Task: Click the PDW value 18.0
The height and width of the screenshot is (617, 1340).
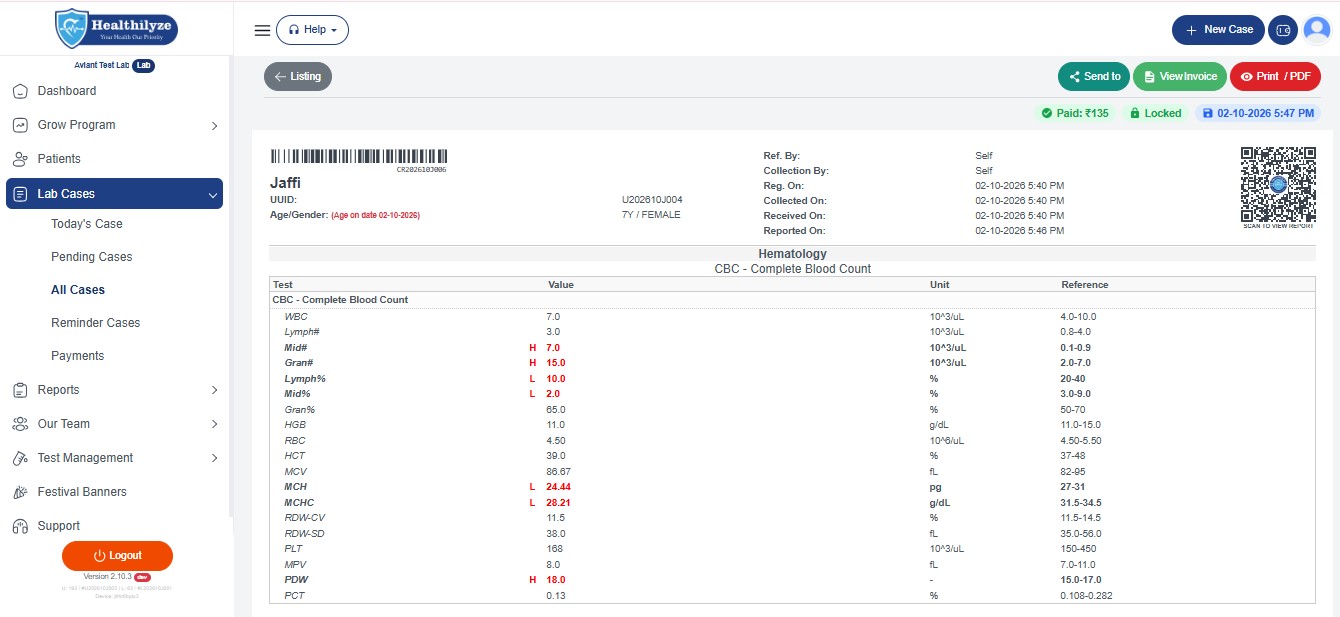Action: pyautogui.click(x=556, y=580)
